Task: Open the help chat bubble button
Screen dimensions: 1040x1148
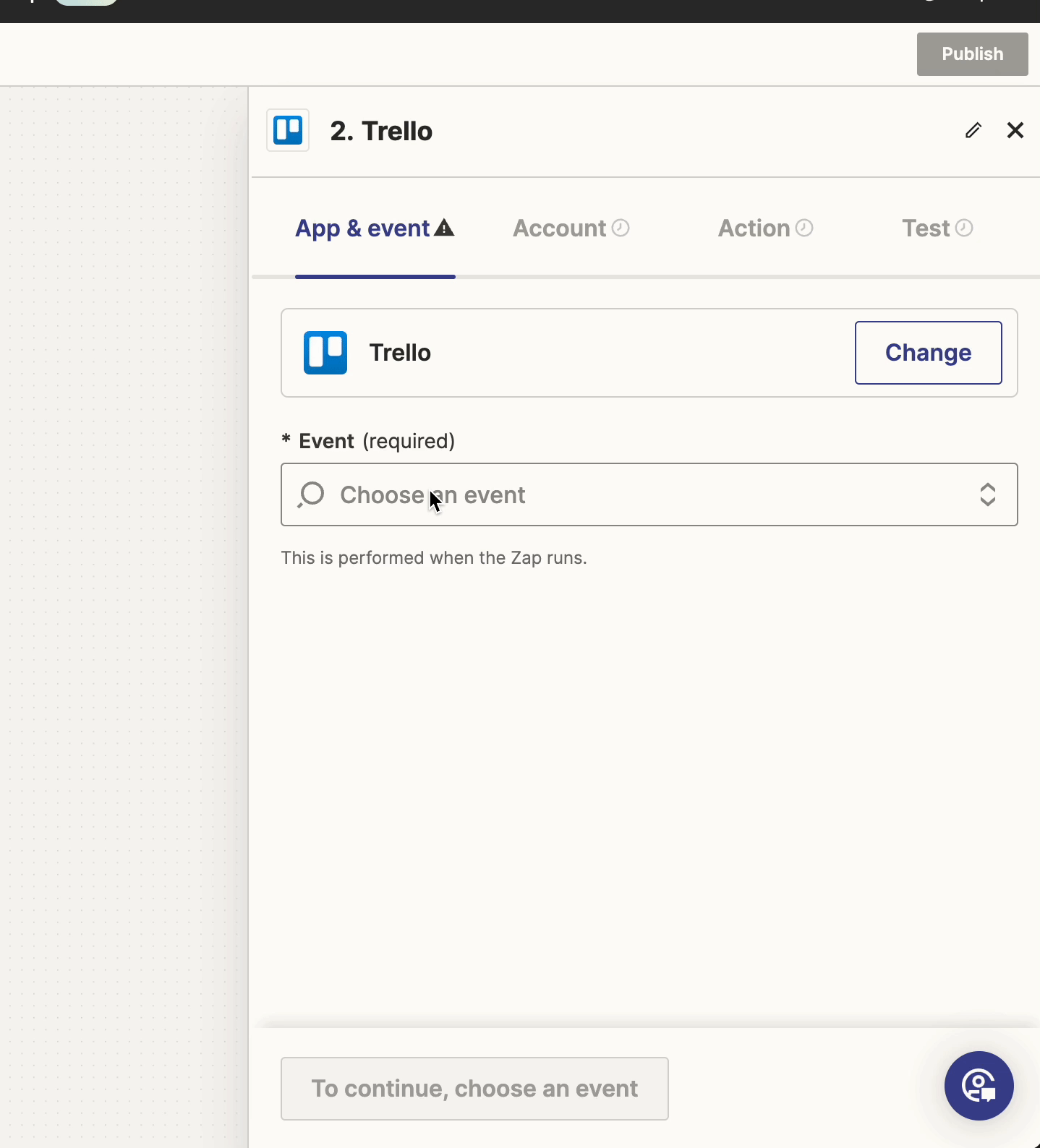Action: click(979, 1086)
